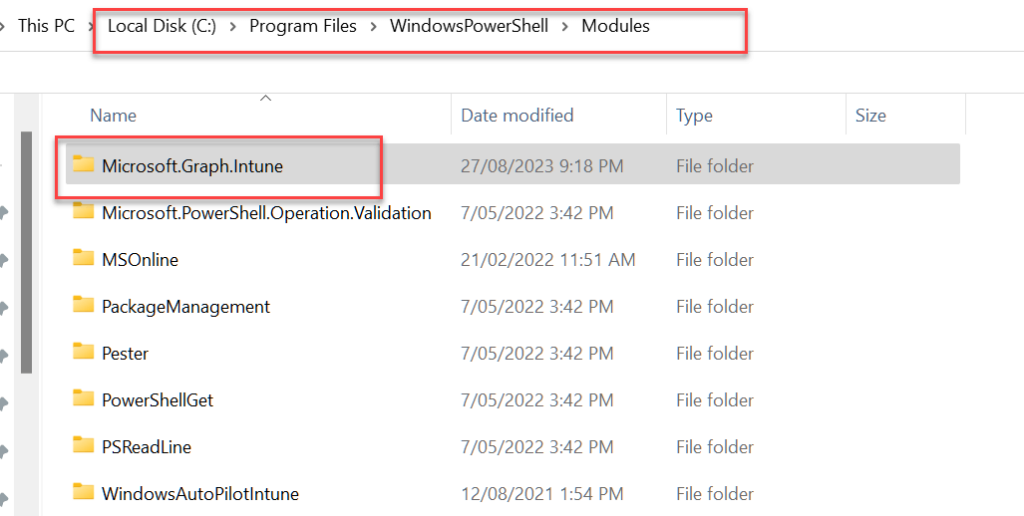
Task: Select the WindowsAutoPilotIntune folder name
Action: pyautogui.click(x=200, y=493)
